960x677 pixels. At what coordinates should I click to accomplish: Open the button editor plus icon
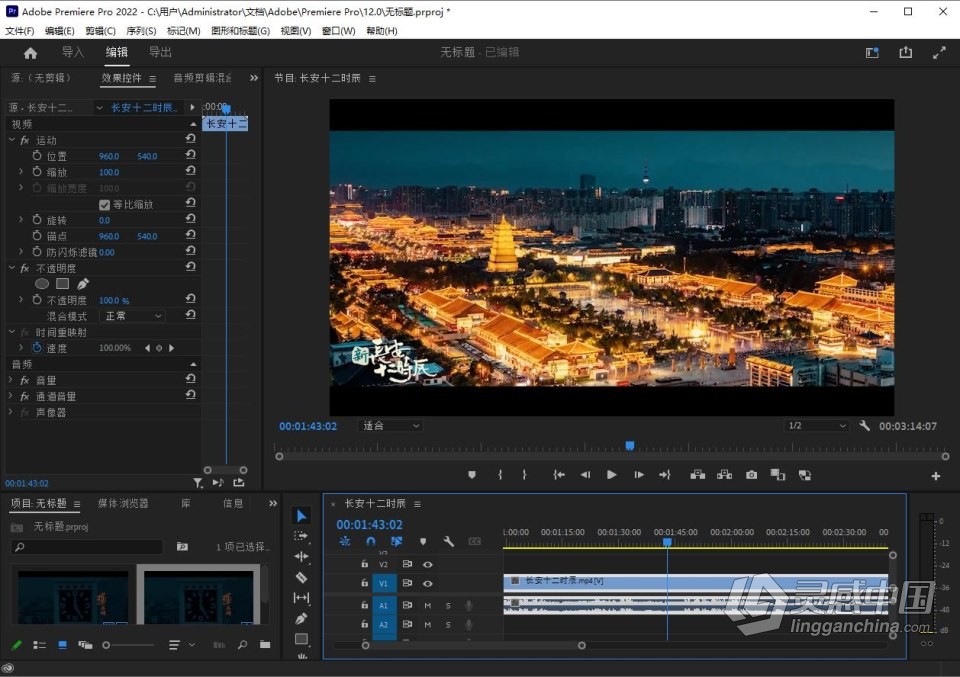pos(936,476)
